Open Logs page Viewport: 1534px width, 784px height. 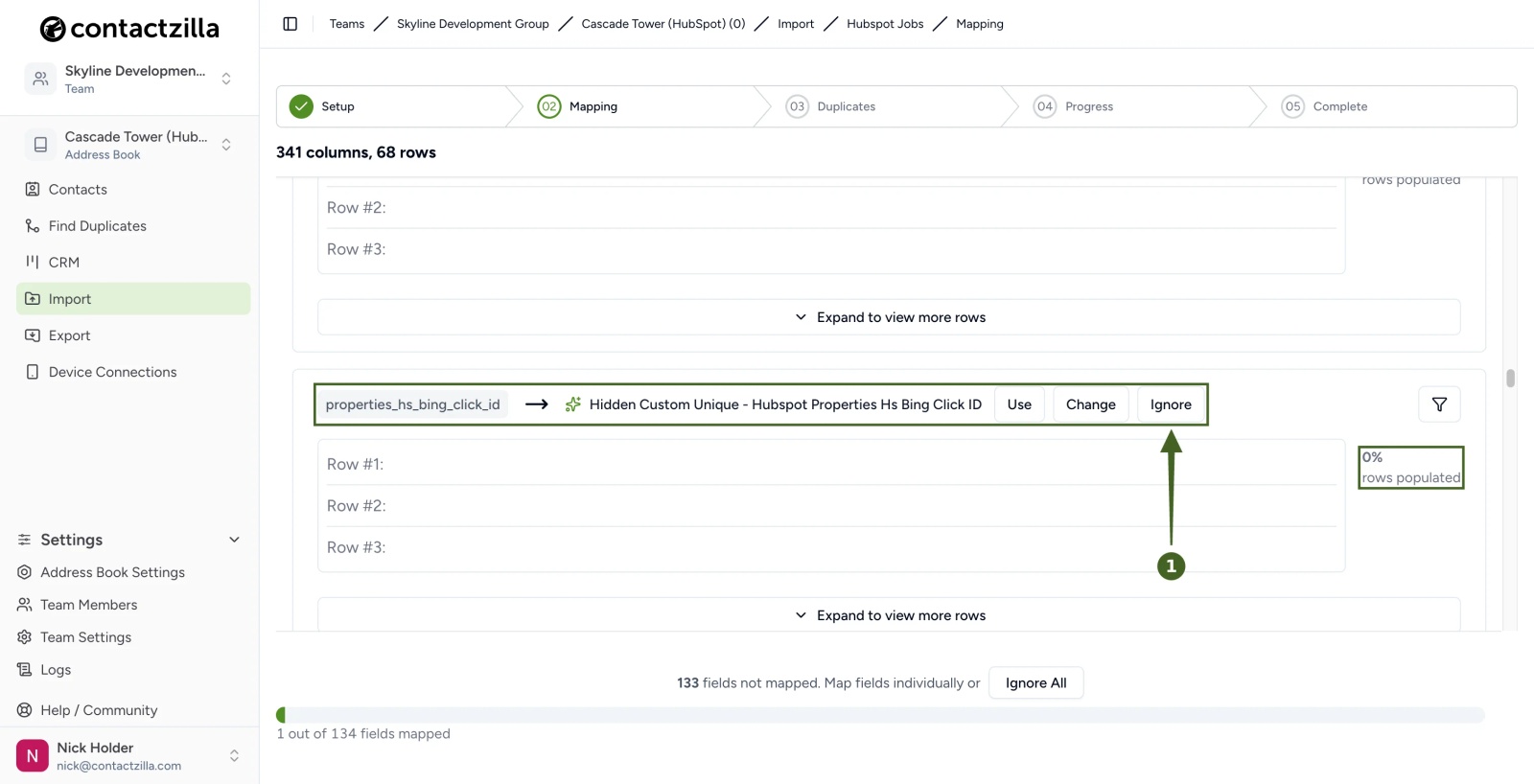click(x=56, y=670)
